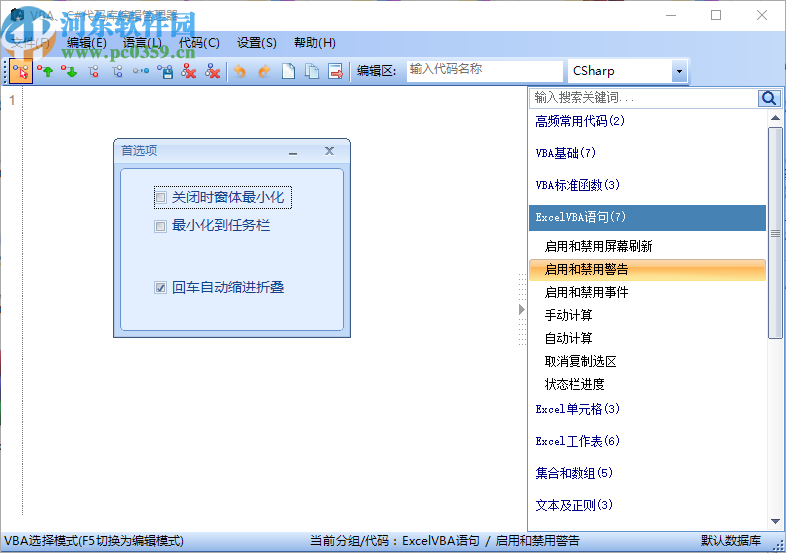The height and width of the screenshot is (553, 786).
Task: Click the code list scrollbar thumb
Action: click(x=775, y=233)
